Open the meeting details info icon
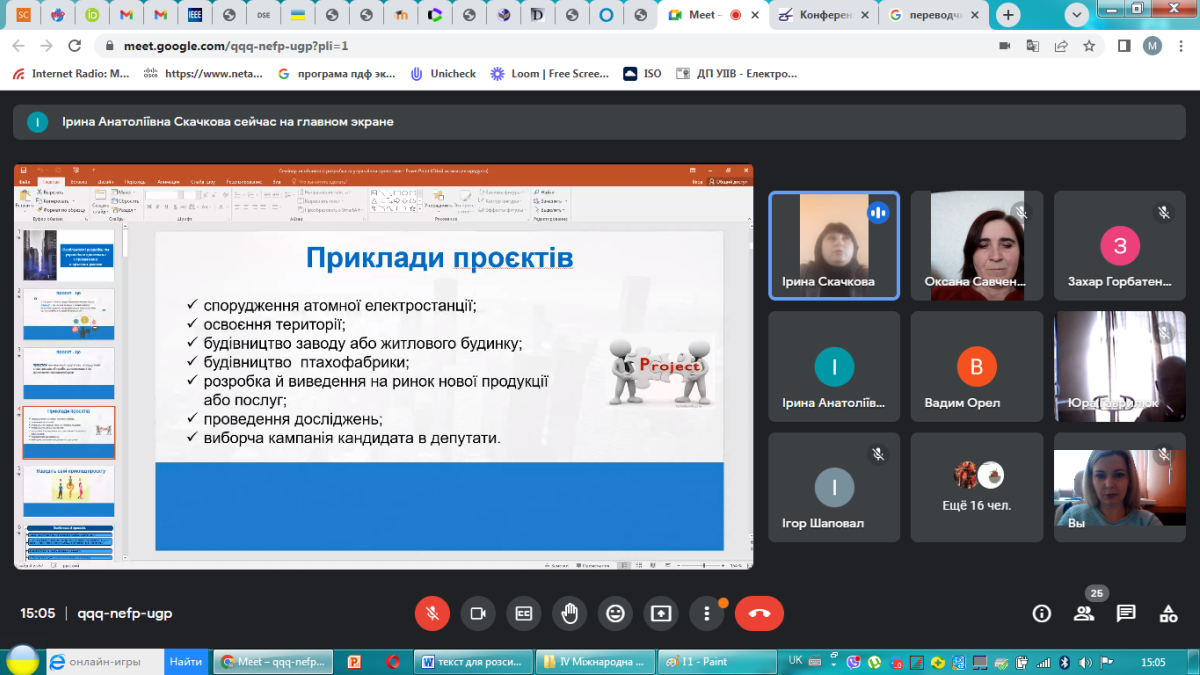The height and width of the screenshot is (675, 1200). 1042,613
